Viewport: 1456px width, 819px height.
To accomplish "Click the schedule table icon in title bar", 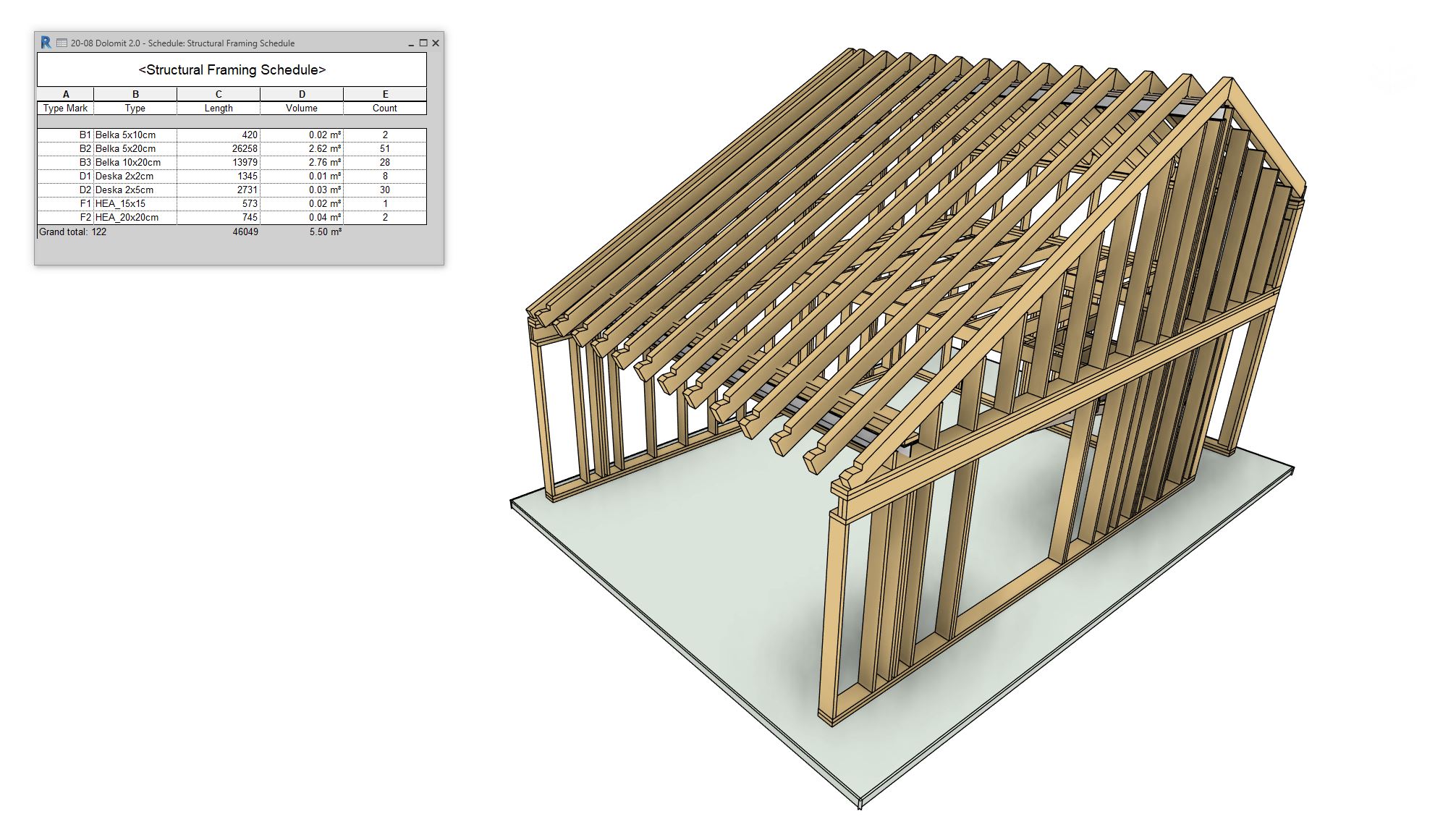I will (62, 43).
